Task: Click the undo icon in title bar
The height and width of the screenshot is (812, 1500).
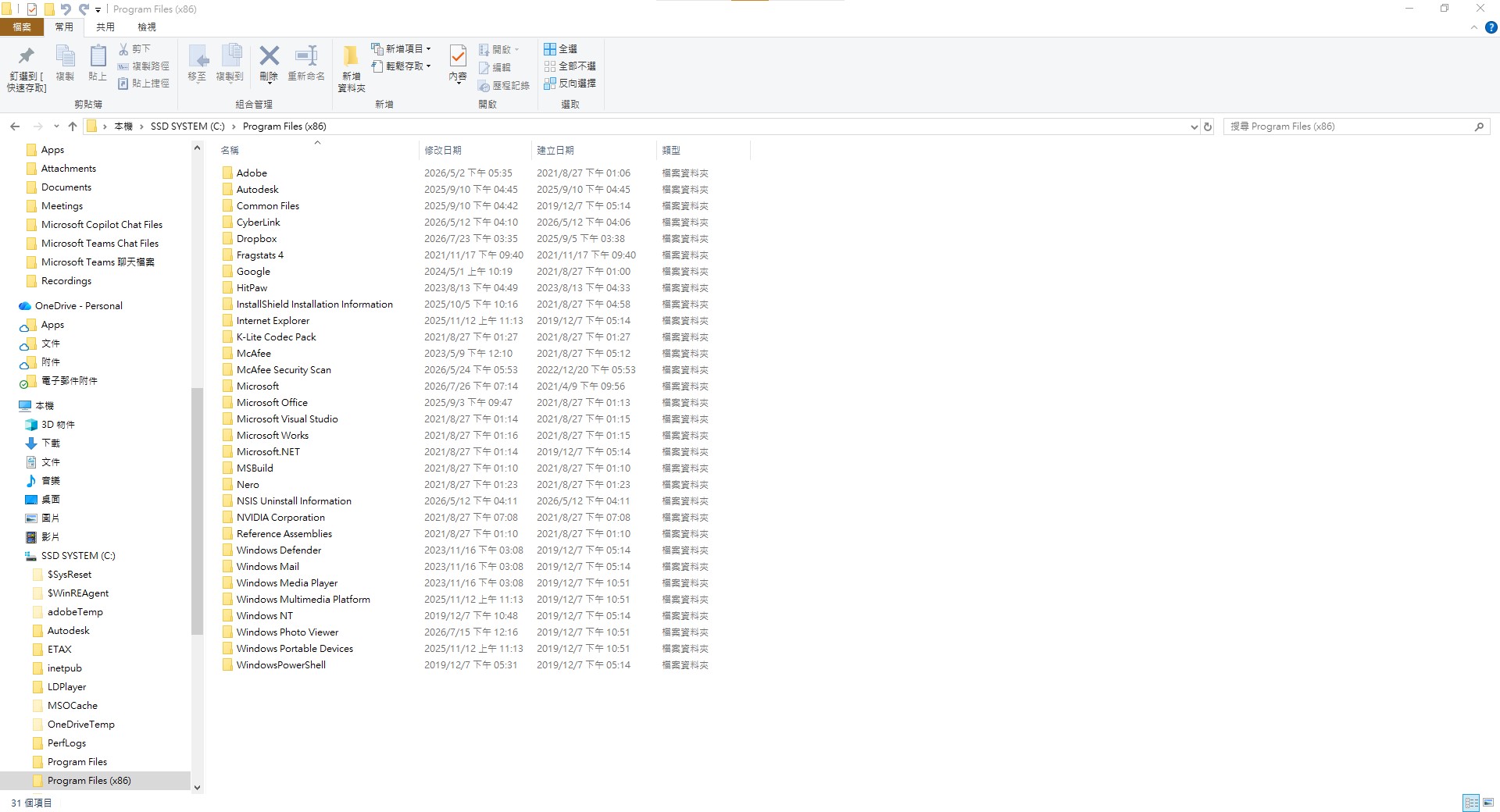Action: pyautogui.click(x=66, y=9)
